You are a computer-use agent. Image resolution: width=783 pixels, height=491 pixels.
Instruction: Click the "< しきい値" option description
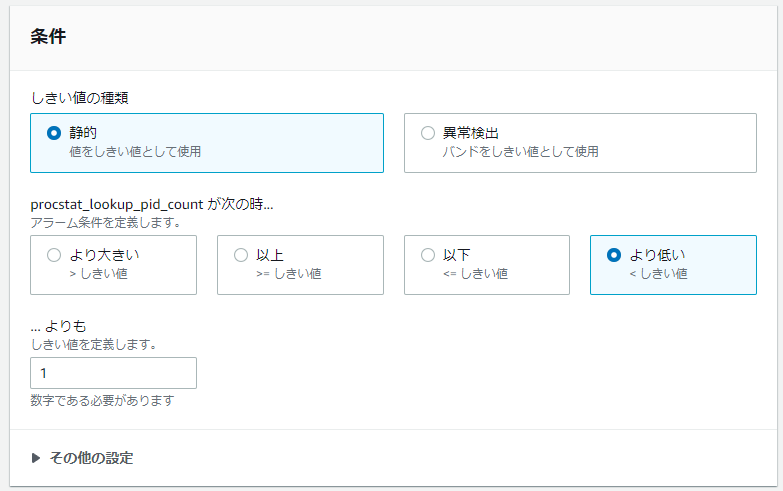[x=658, y=274]
